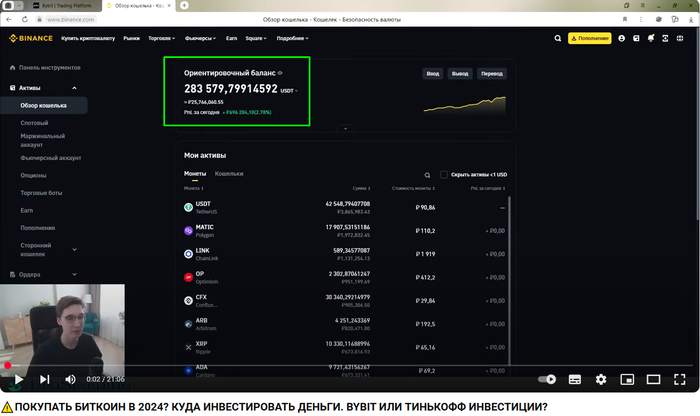Open Торговые боты in sidebar
This screenshot has height=416, width=700.
[x=41, y=193]
